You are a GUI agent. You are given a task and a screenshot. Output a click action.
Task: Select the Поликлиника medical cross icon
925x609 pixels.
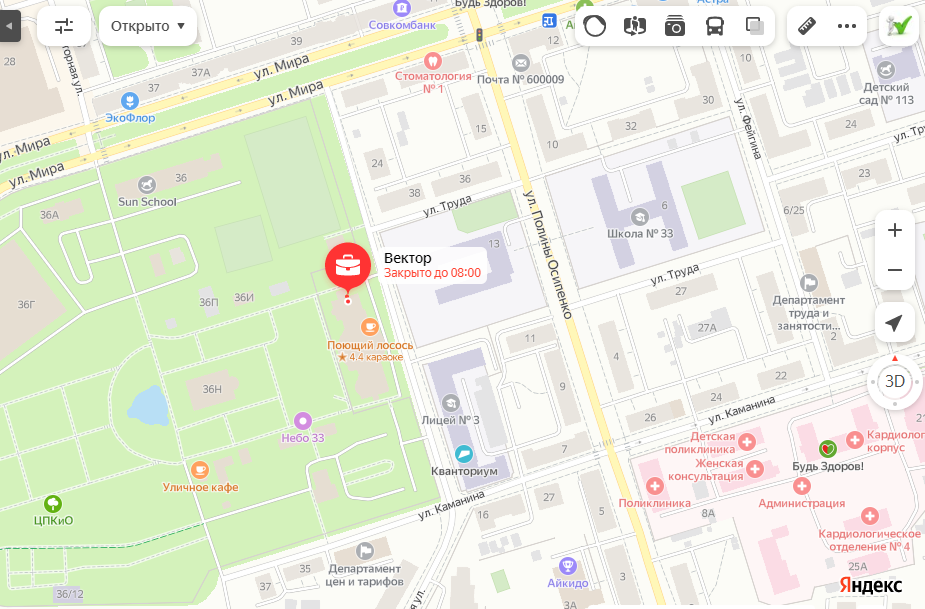tap(654, 486)
